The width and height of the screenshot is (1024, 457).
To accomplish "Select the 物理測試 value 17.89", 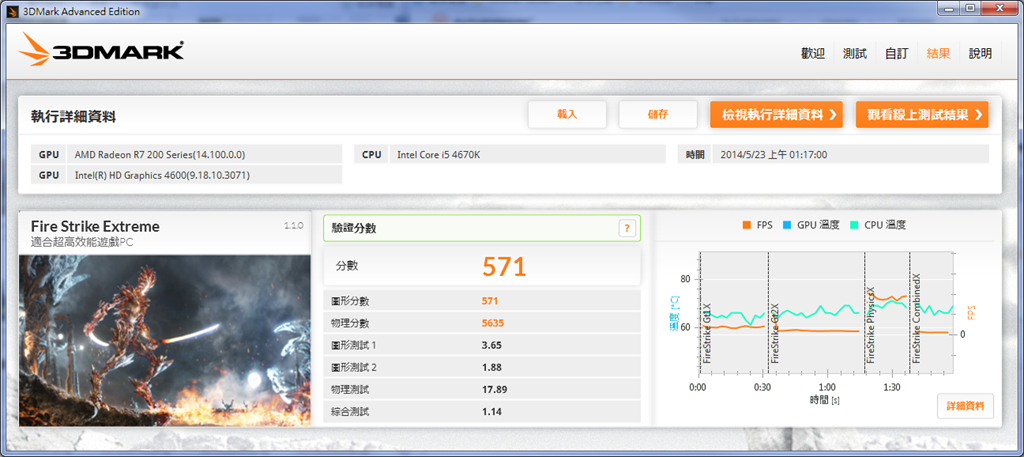I will (494, 390).
